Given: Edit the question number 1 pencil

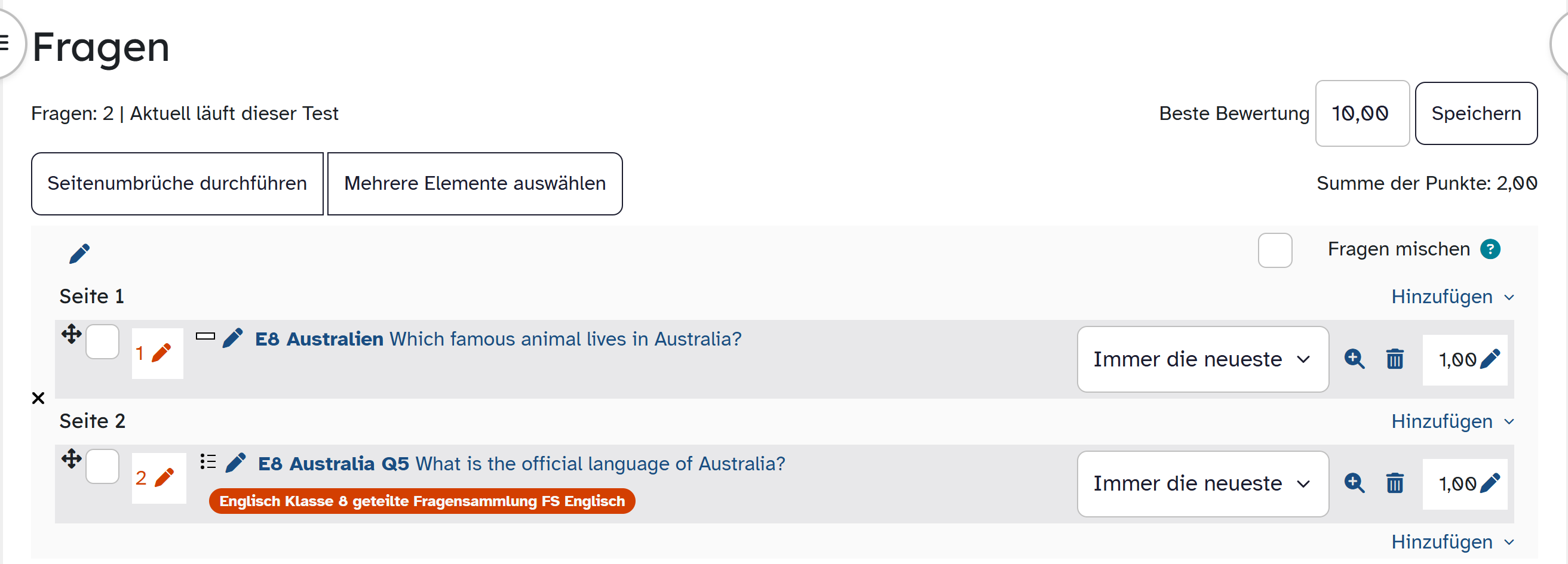Looking at the screenshot, I should pyautogui.click(x=161, y=353).
